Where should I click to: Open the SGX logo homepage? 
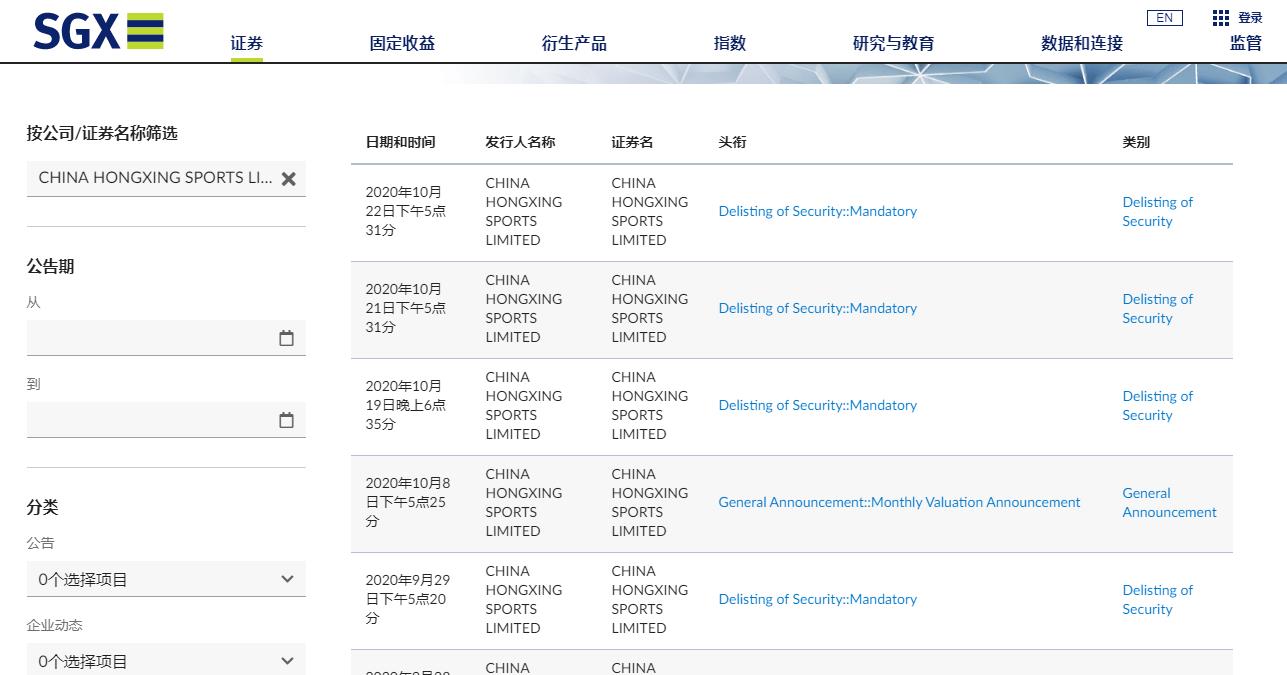point(98,31)
